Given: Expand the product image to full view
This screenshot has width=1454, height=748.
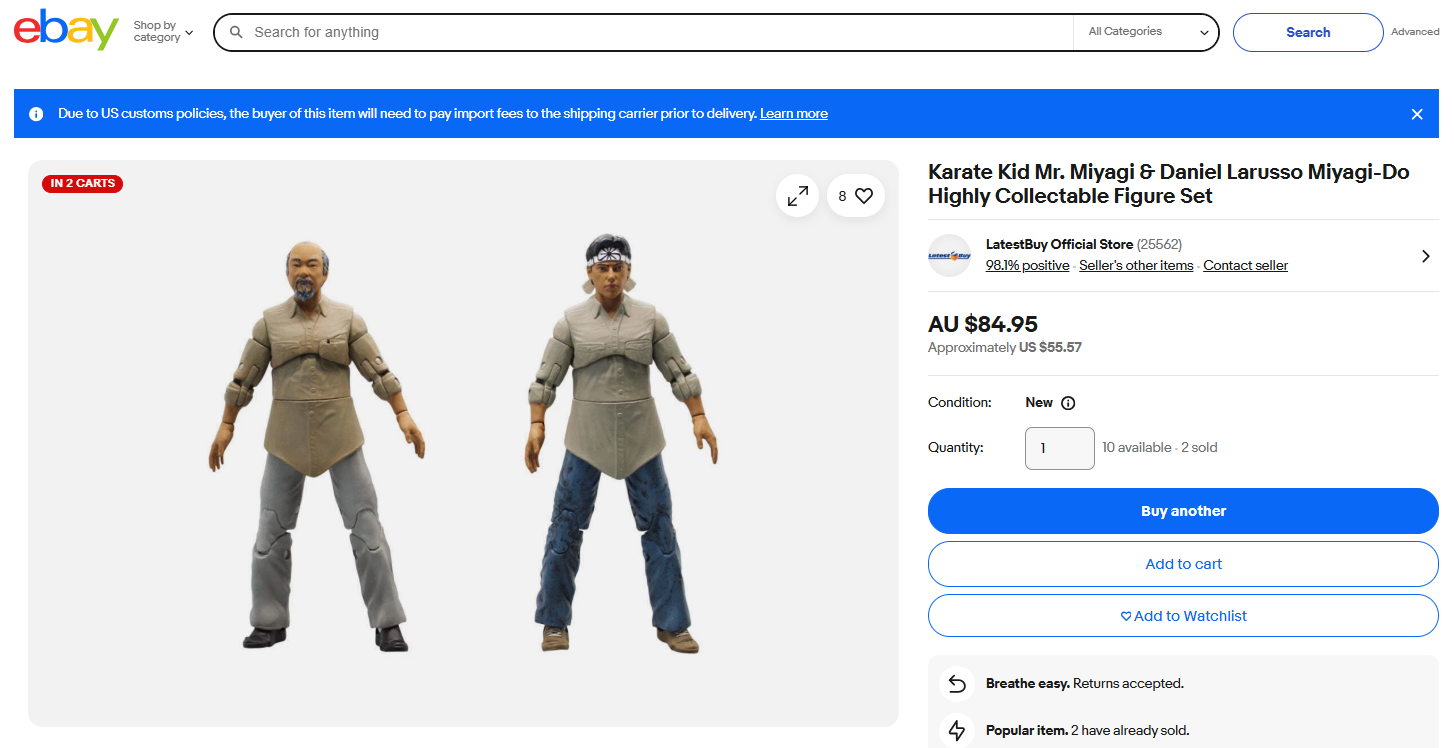Looking at the screenshot, I should (x=797, y=196).
